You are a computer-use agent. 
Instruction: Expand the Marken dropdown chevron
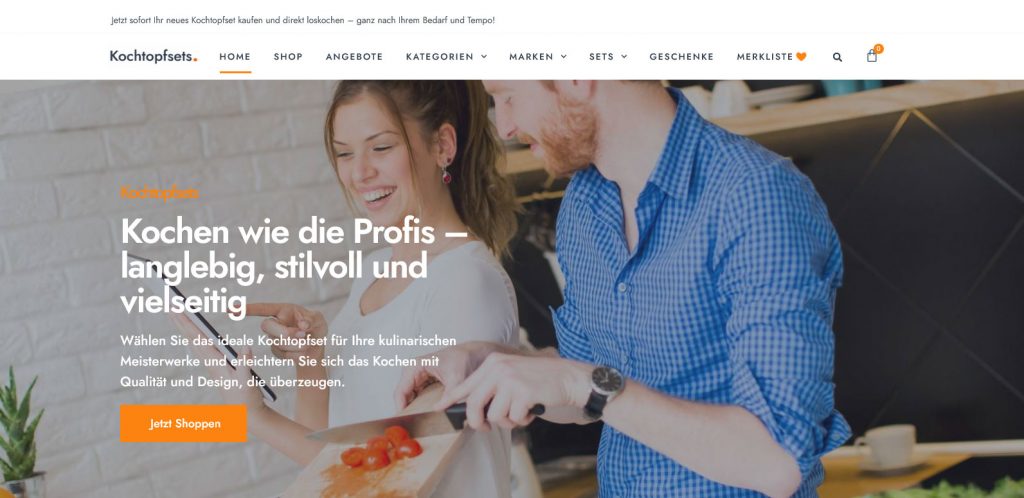(x=564, y=57)
